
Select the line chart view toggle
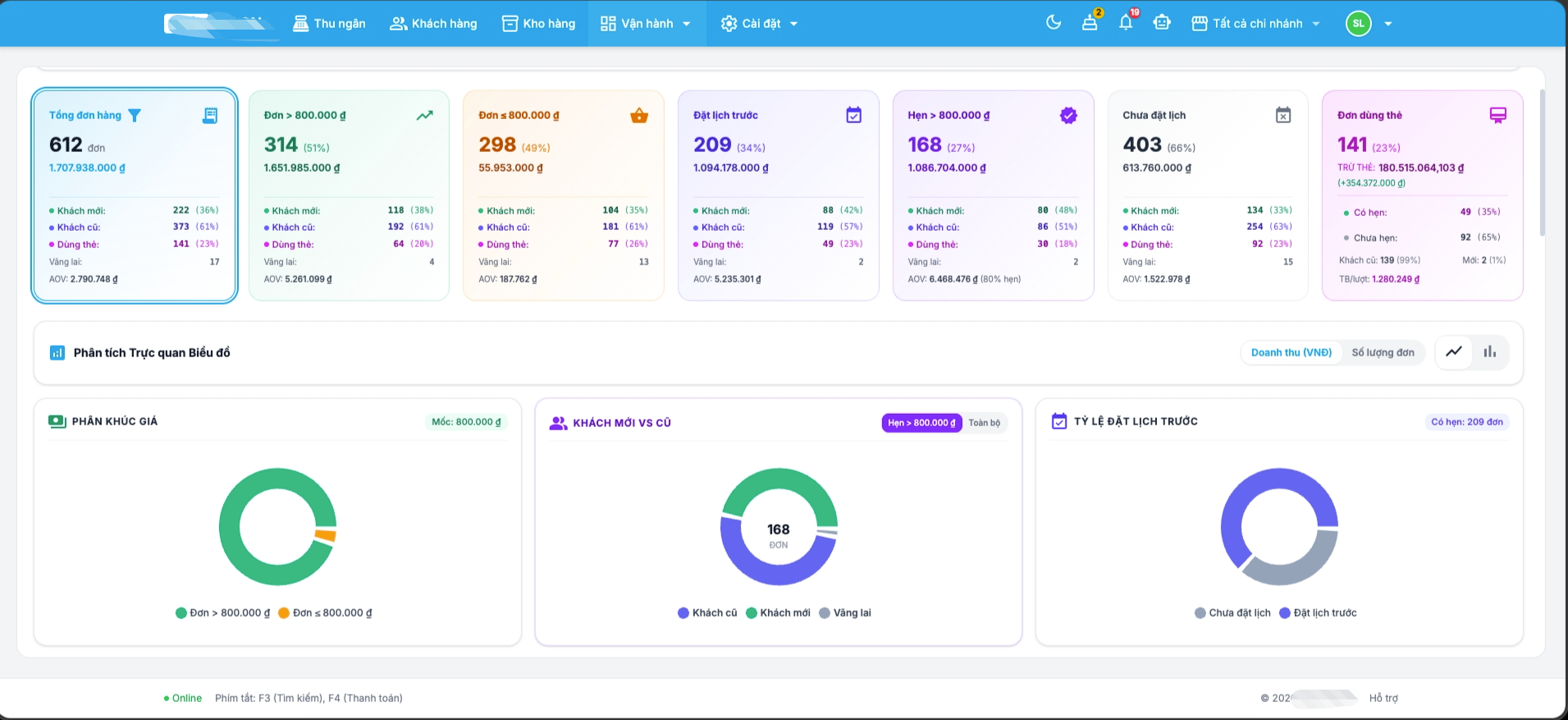click(1454, 352)
